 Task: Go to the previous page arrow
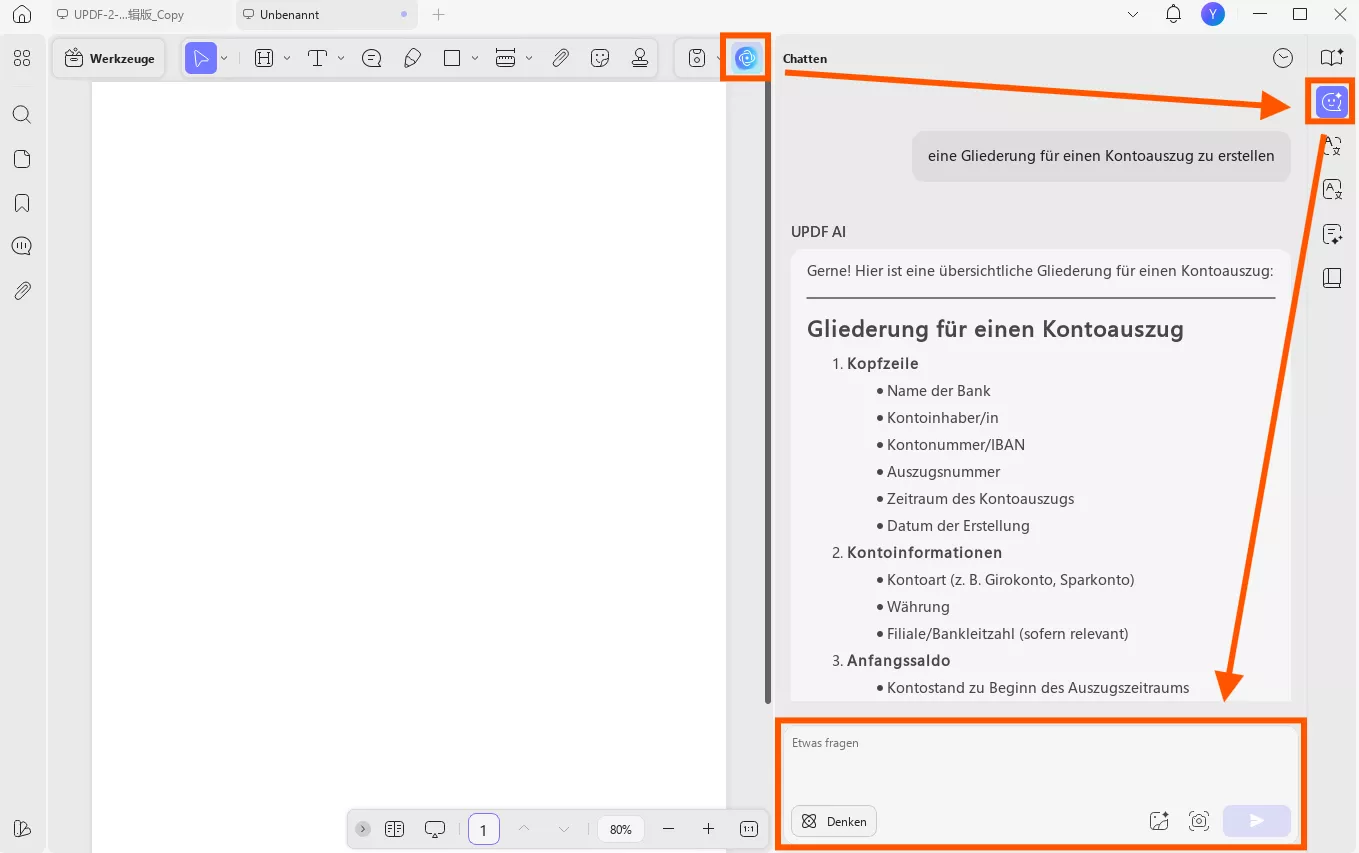(x=524, y=829)
